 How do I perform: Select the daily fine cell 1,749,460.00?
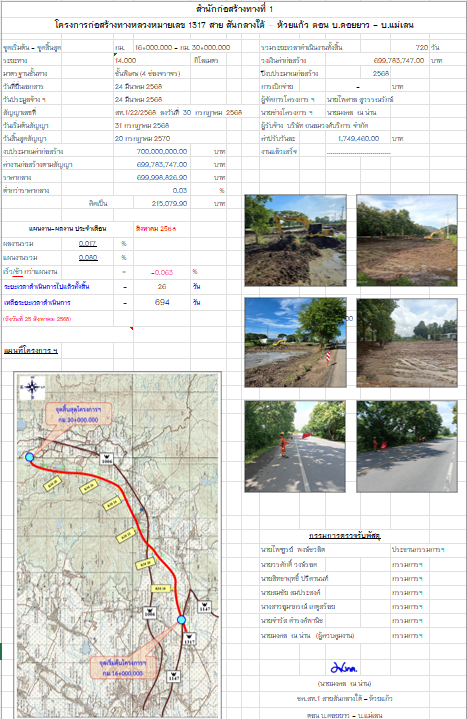pos(358,138)
